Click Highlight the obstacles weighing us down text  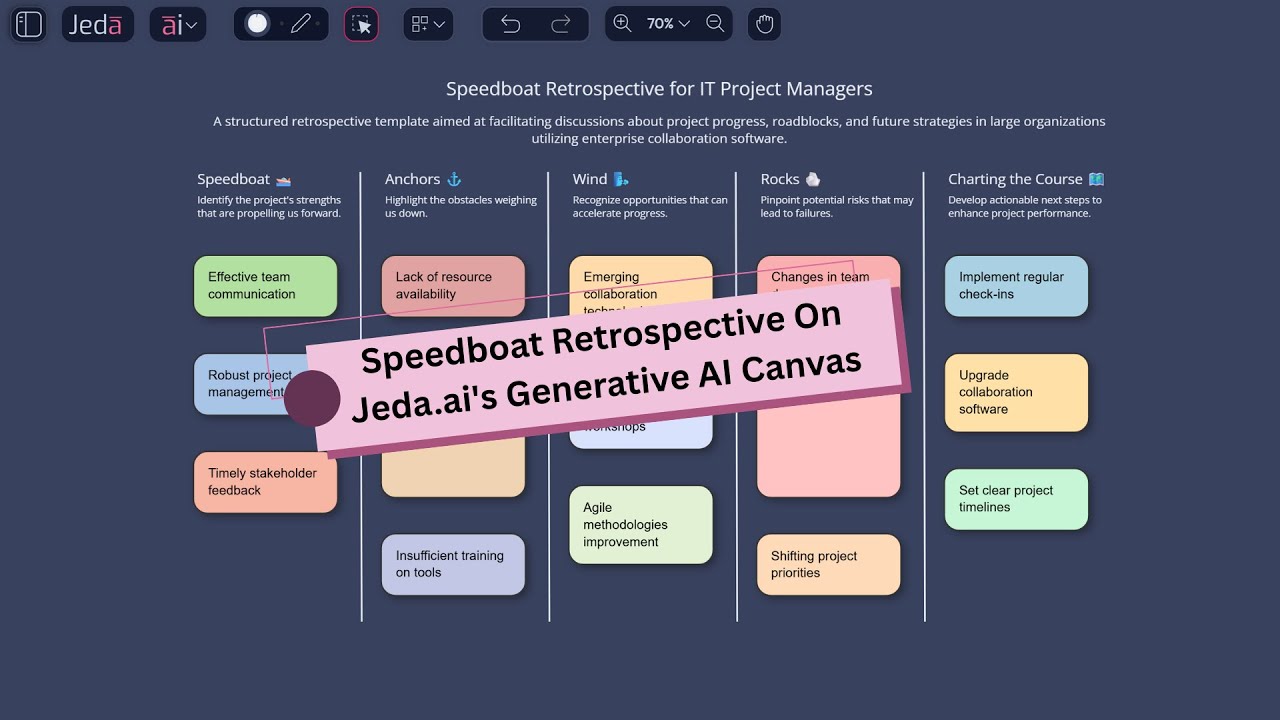pos(461,207)
